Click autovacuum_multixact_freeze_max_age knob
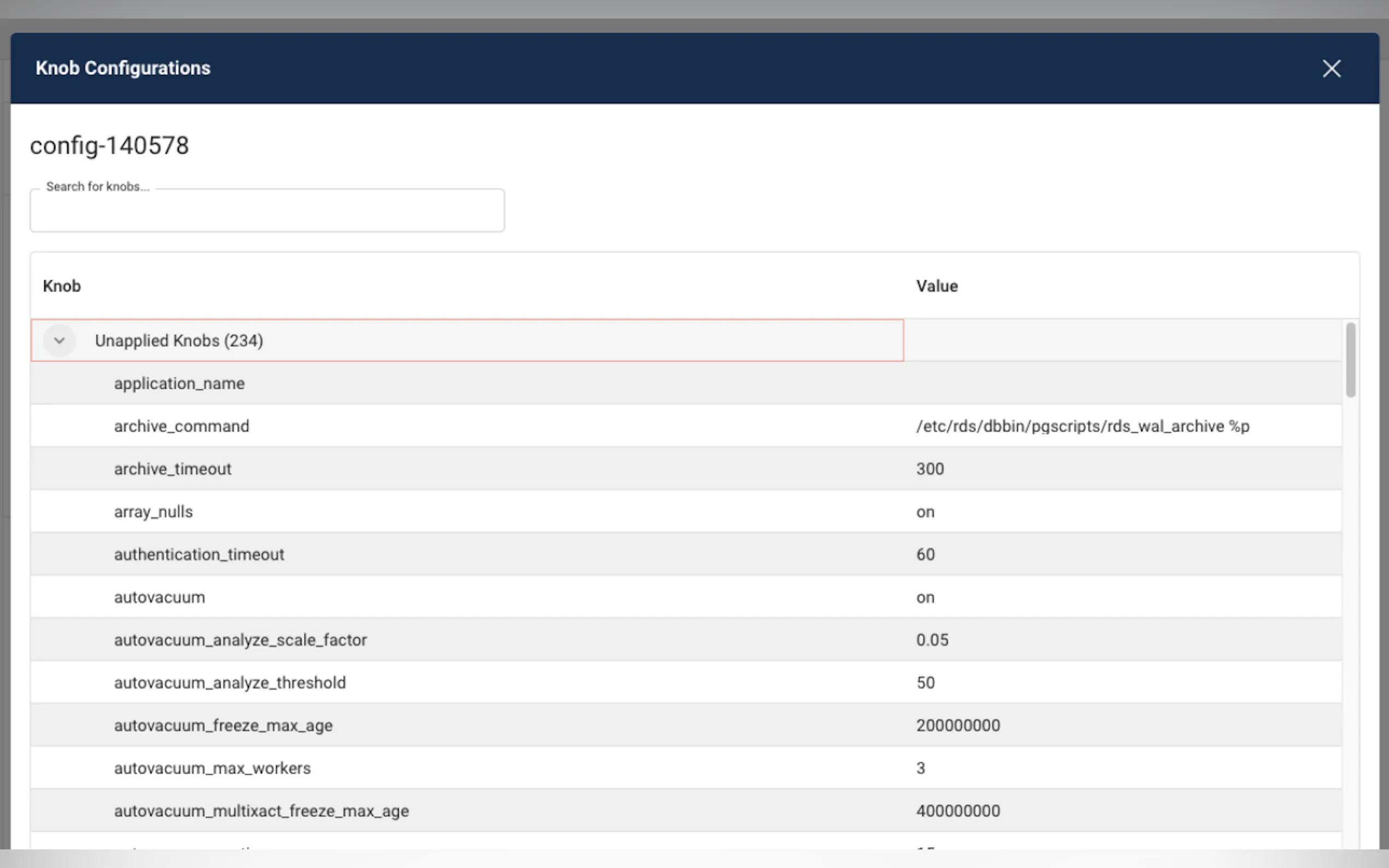This screenshot has width=1389, height=868. click(261, 811)
